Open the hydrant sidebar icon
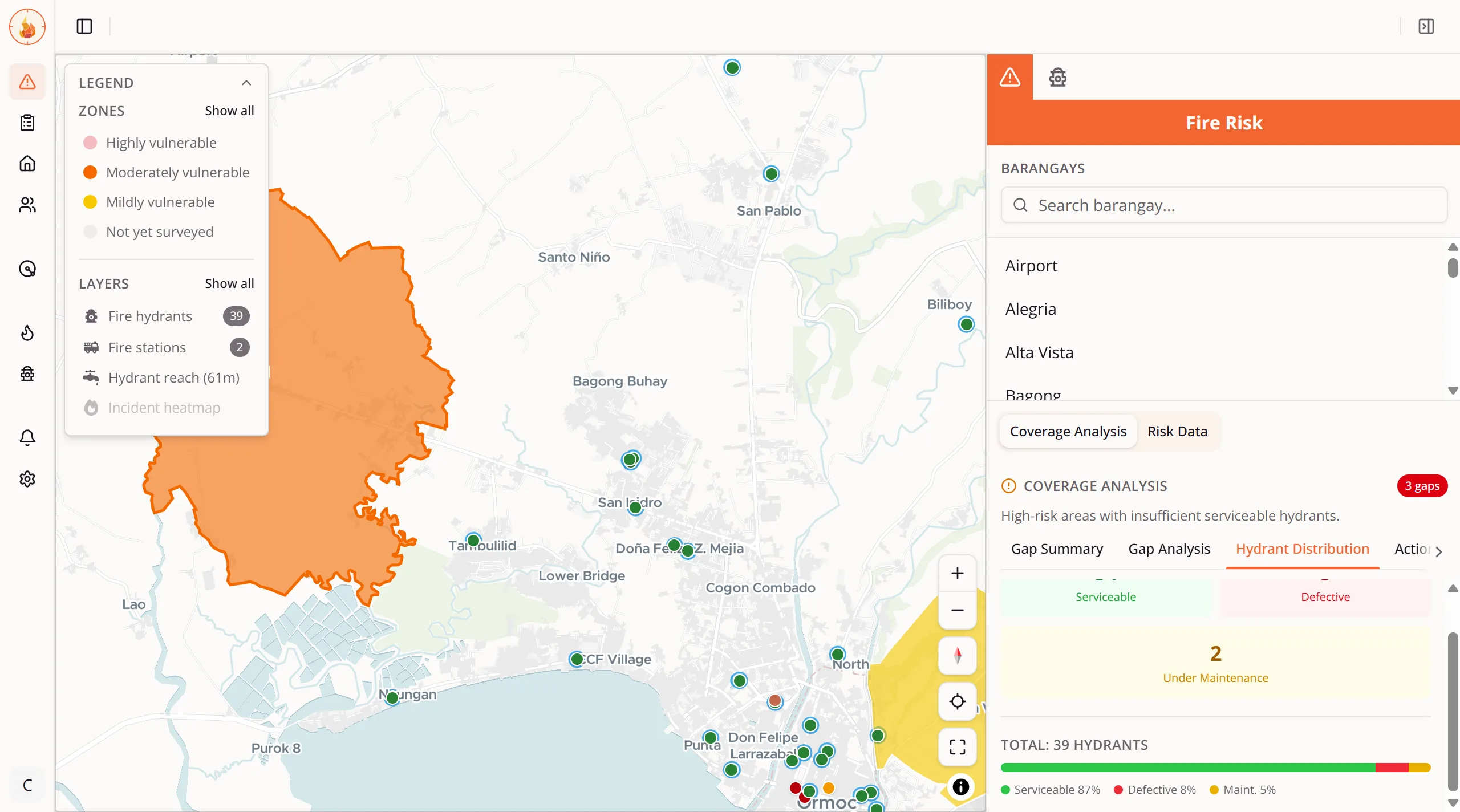This screenshot has height=812, width=1460. pyautogui.click(x=27, y=373)
